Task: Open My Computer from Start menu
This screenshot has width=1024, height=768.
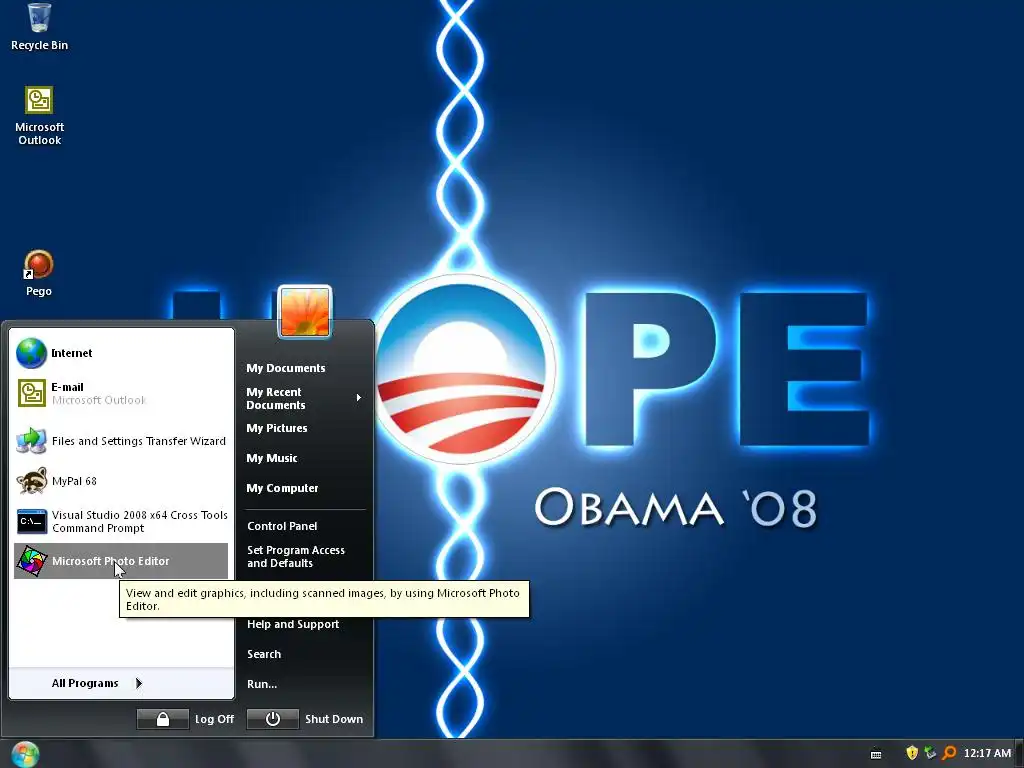Action: coord(282,488)
